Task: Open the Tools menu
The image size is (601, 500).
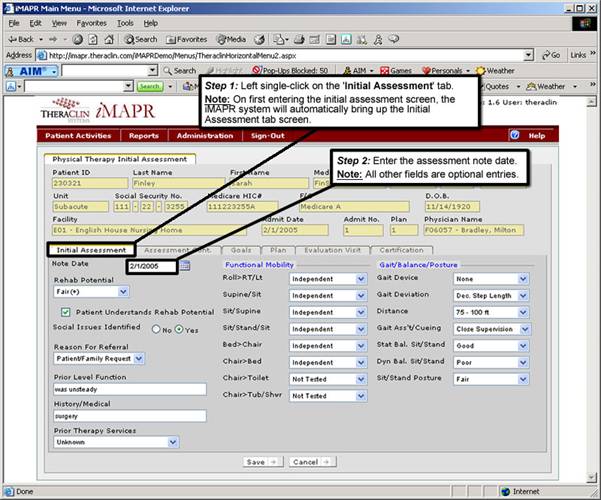Action: tap(125, 23)
